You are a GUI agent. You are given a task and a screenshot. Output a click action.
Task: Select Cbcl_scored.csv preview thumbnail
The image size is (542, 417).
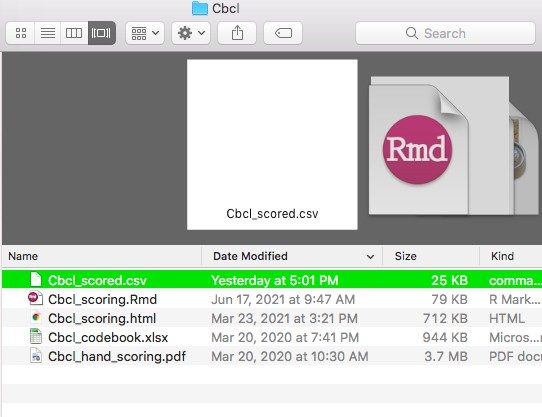272,145
